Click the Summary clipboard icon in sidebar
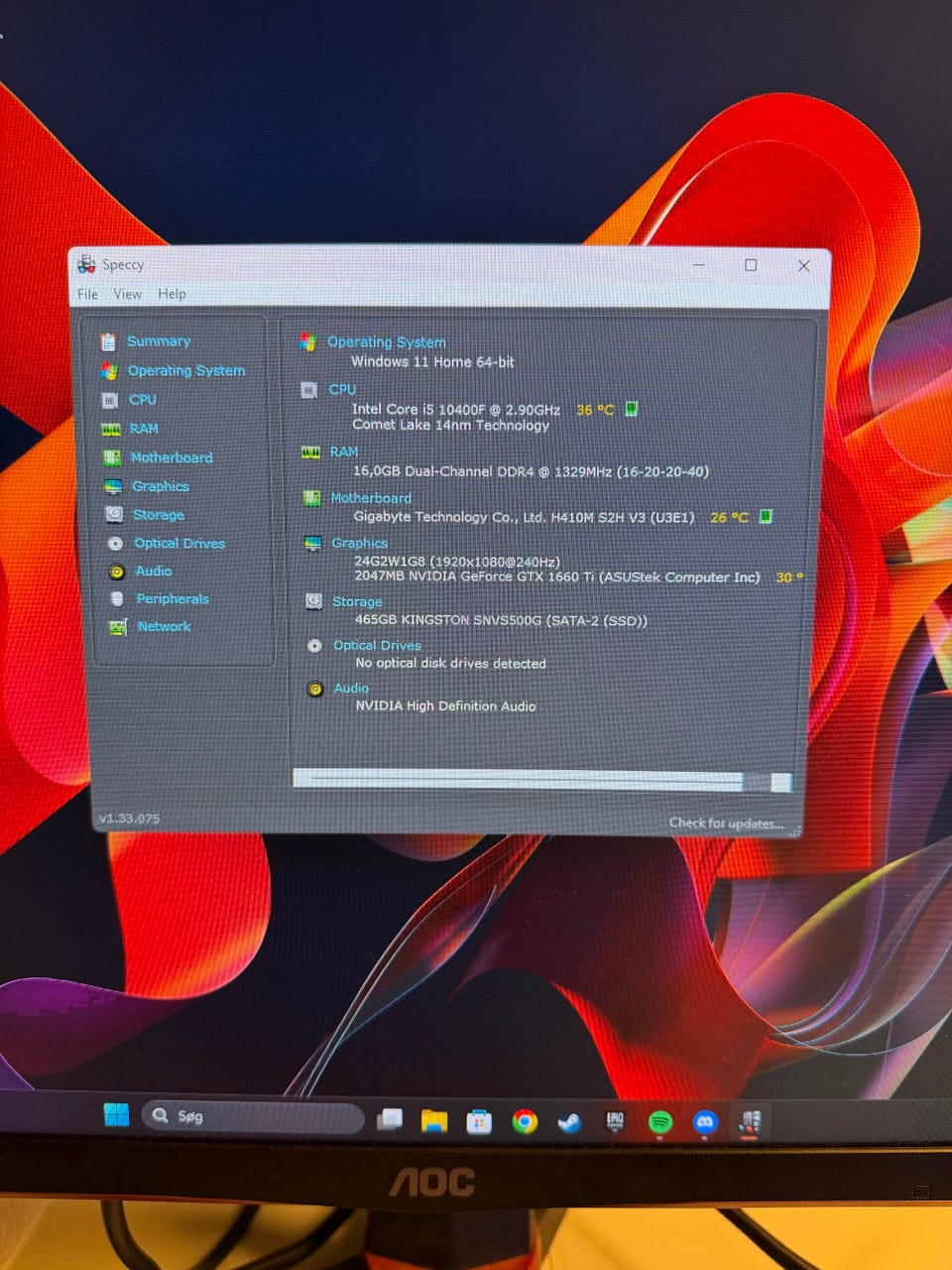 click(x=108, y=342)
